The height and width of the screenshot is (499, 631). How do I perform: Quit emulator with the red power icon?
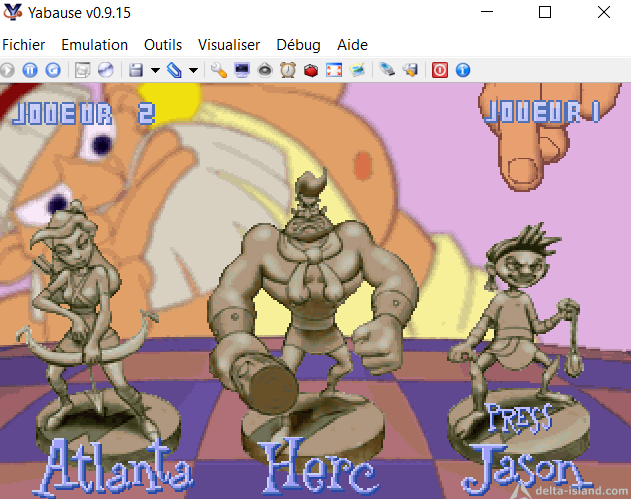click(440, 70)
